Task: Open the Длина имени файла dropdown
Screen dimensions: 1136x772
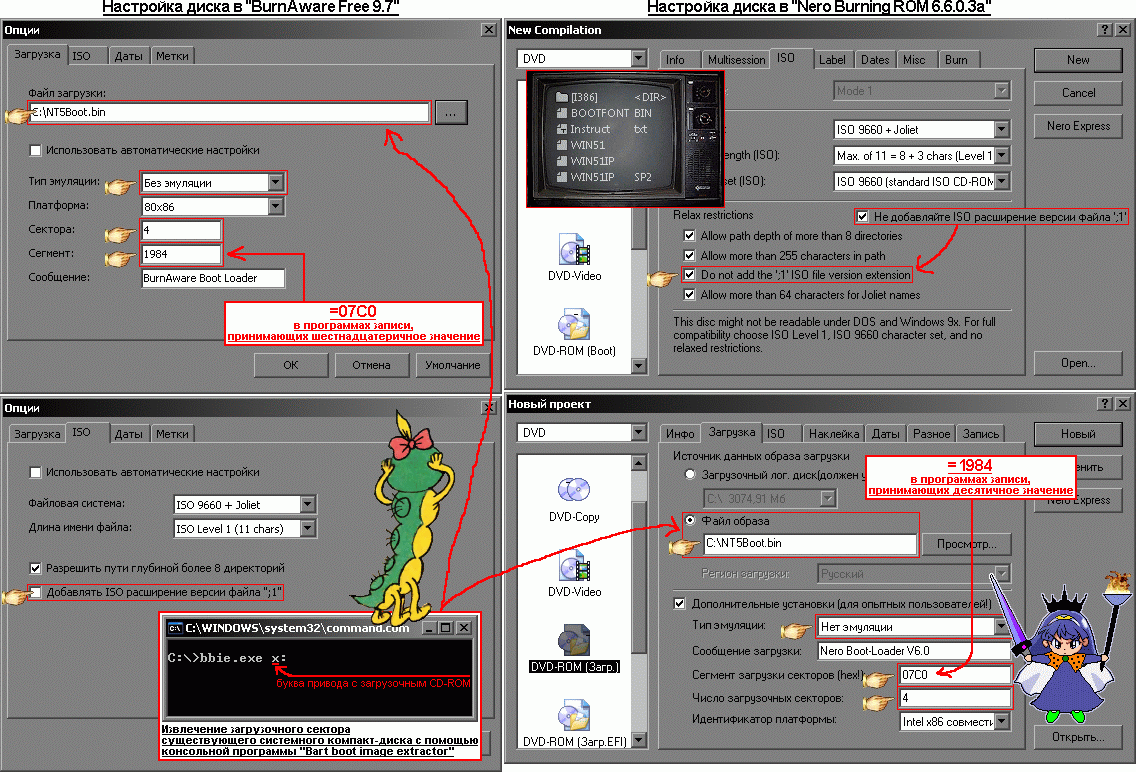Action: point(308,529)
